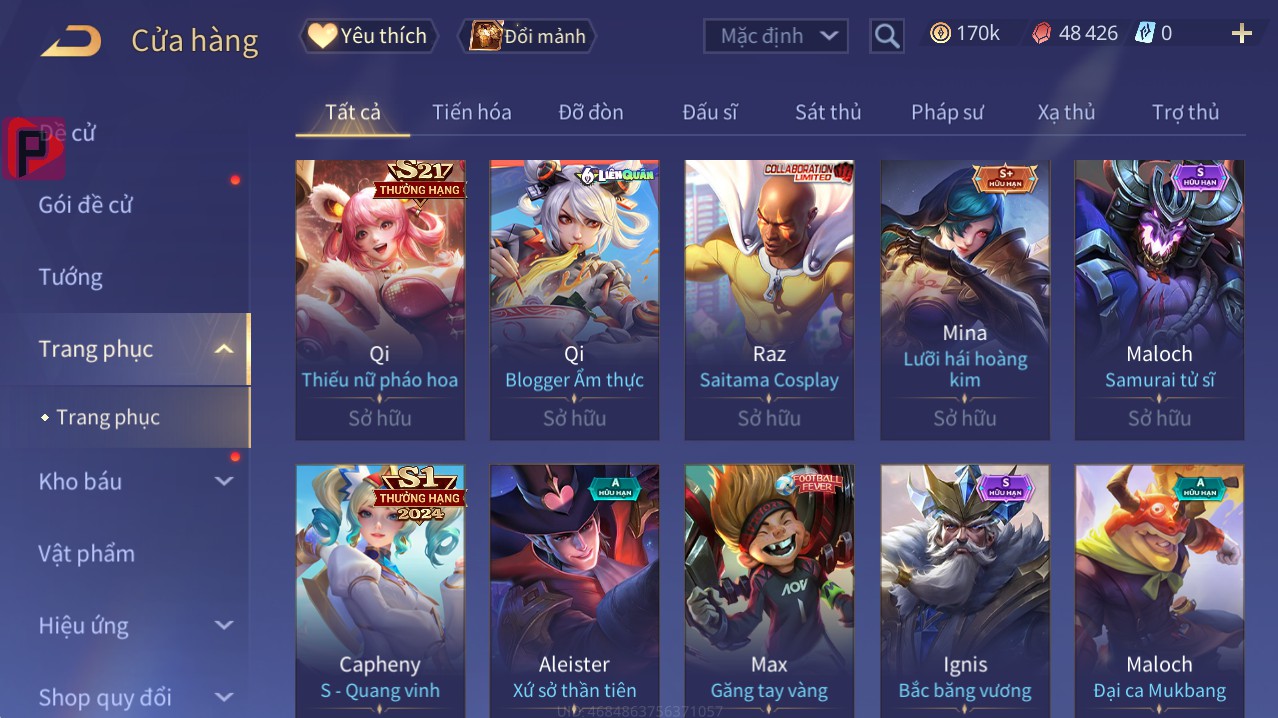Open search with the magnifier icon
The width and height of the screenshot is (1278, 718).
tap(887, 37)
